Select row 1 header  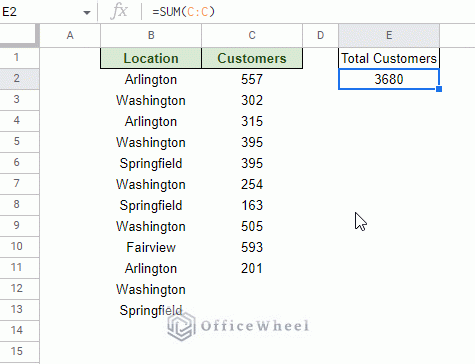pos(19,58)
